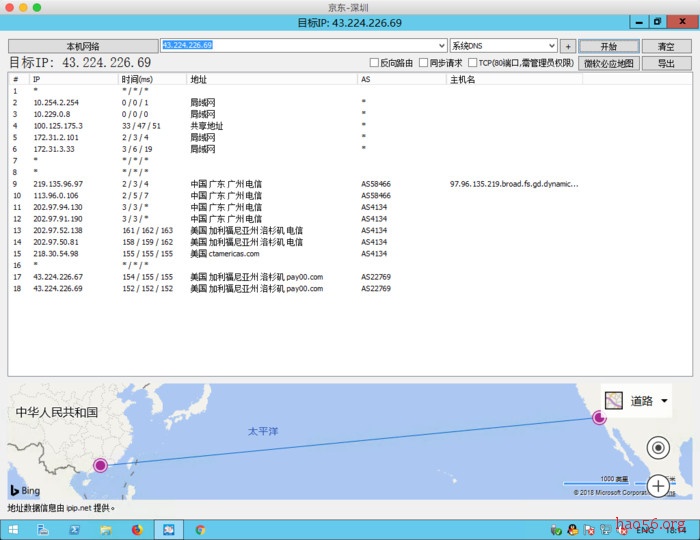Sort by 地址 column header
This screenshot has width=700, height=540.
[272, 79]
